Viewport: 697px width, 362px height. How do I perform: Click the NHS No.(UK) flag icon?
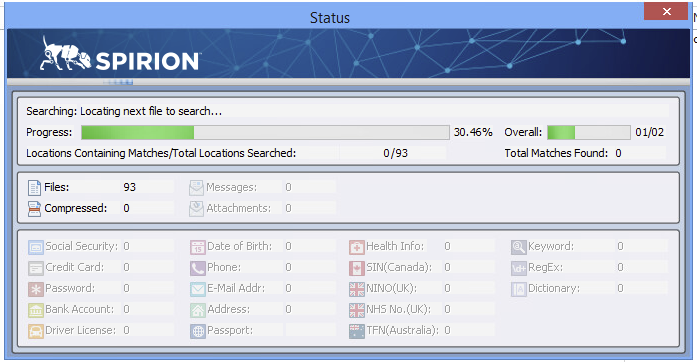click(357, 310)
